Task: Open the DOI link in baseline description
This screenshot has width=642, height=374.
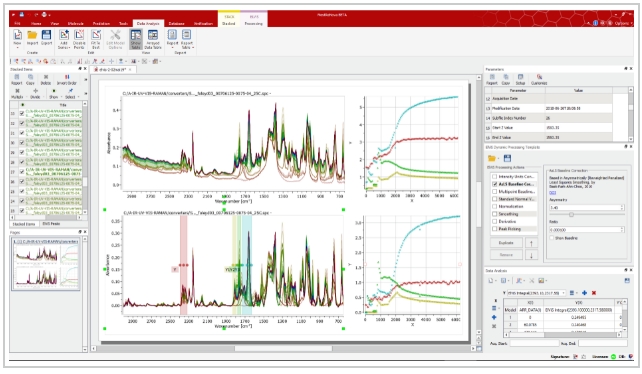Action: (x=552, y=193)
